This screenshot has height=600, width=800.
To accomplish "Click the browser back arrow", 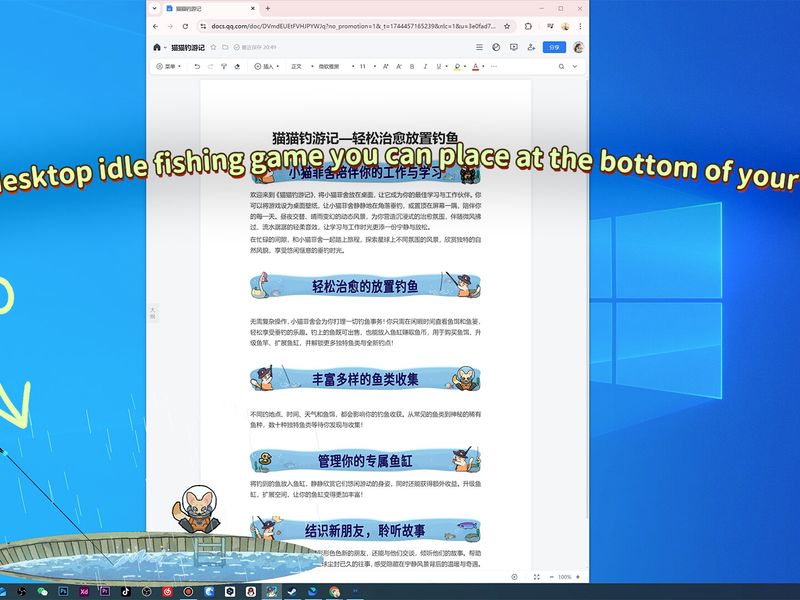I will (156, 26).
